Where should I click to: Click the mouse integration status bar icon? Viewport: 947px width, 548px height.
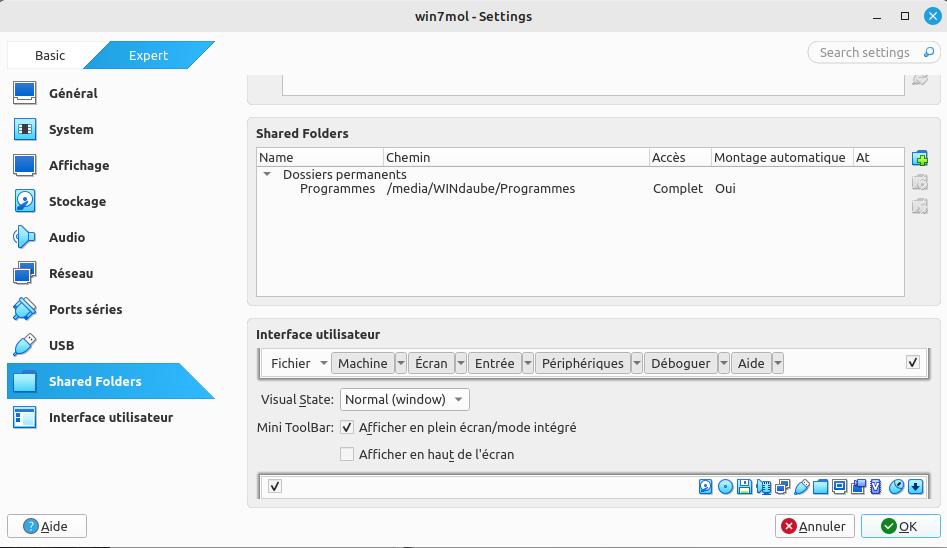tap(896, 487)
